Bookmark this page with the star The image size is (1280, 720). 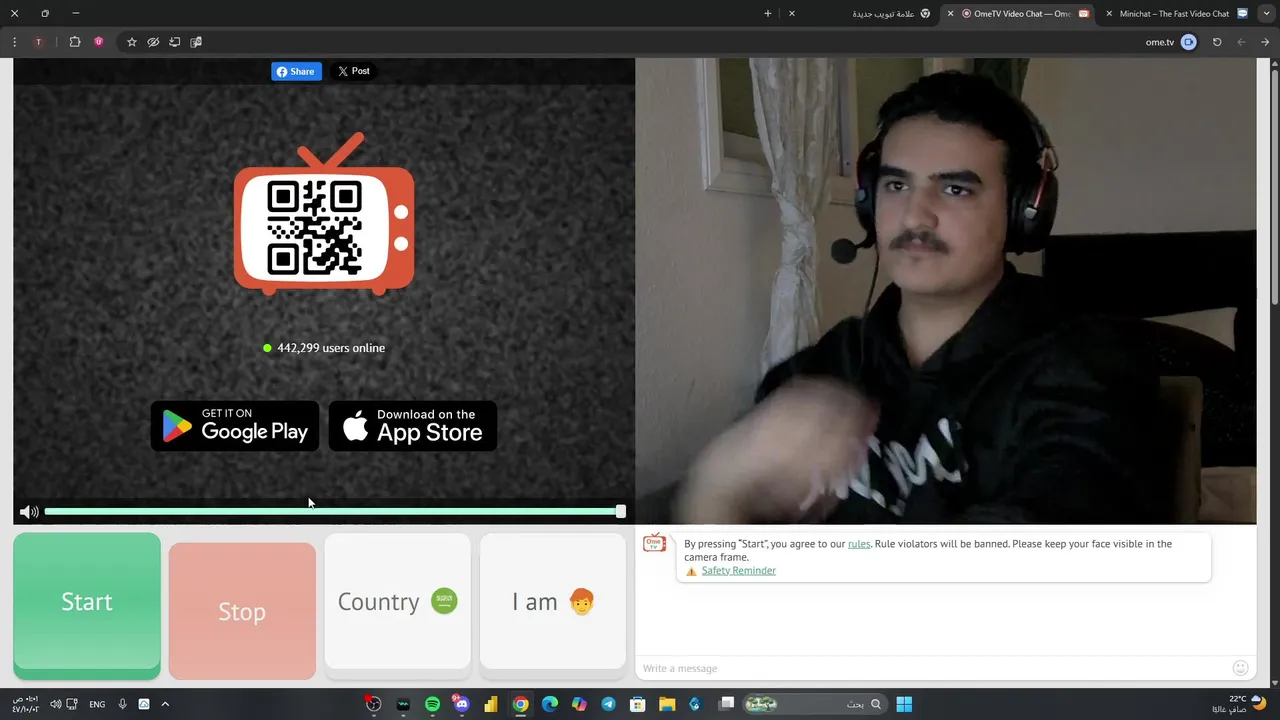[x=131, y=42]
